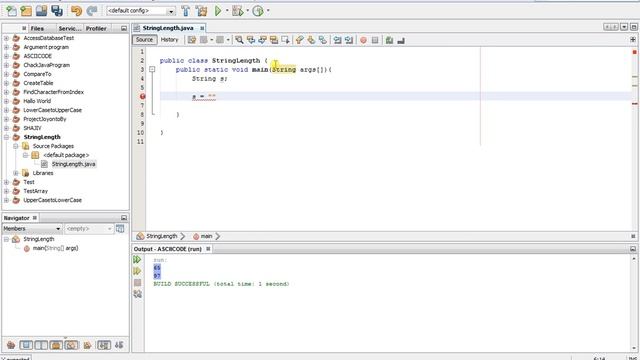Toggle Show Static Members in Navigator

[41, 345]
